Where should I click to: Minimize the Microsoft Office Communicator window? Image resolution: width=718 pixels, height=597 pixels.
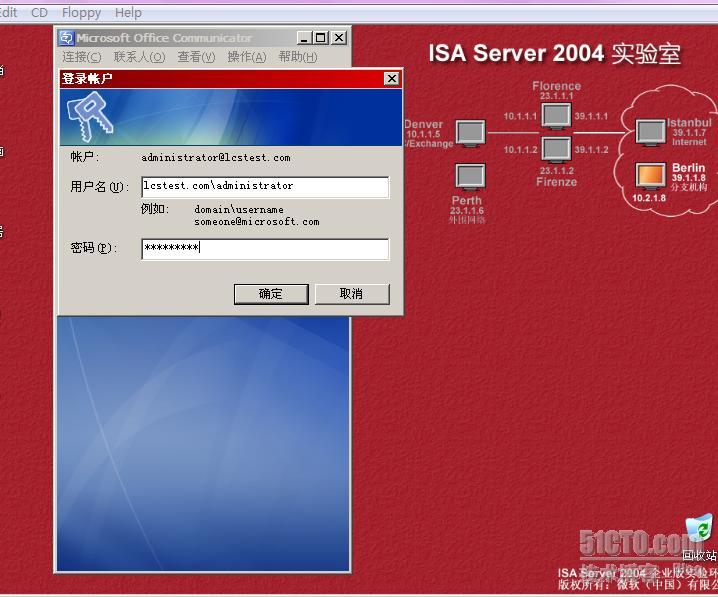click(x=304, y=38)
